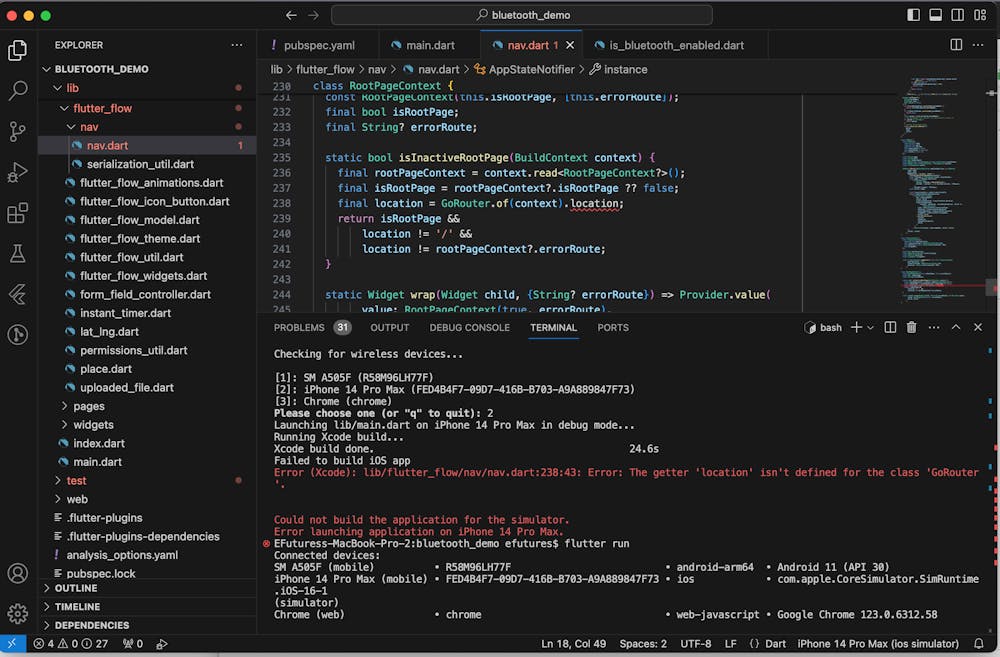Switch to the pubspec.yaml editor tab
This screenshot has height=657, width=1000.
[x=318, y=45]
